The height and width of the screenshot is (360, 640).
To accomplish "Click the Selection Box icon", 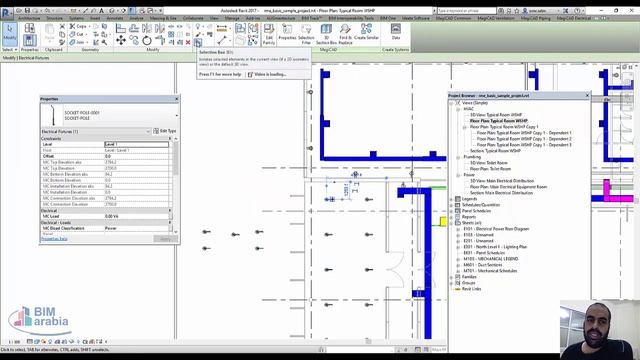I will 198,42.
